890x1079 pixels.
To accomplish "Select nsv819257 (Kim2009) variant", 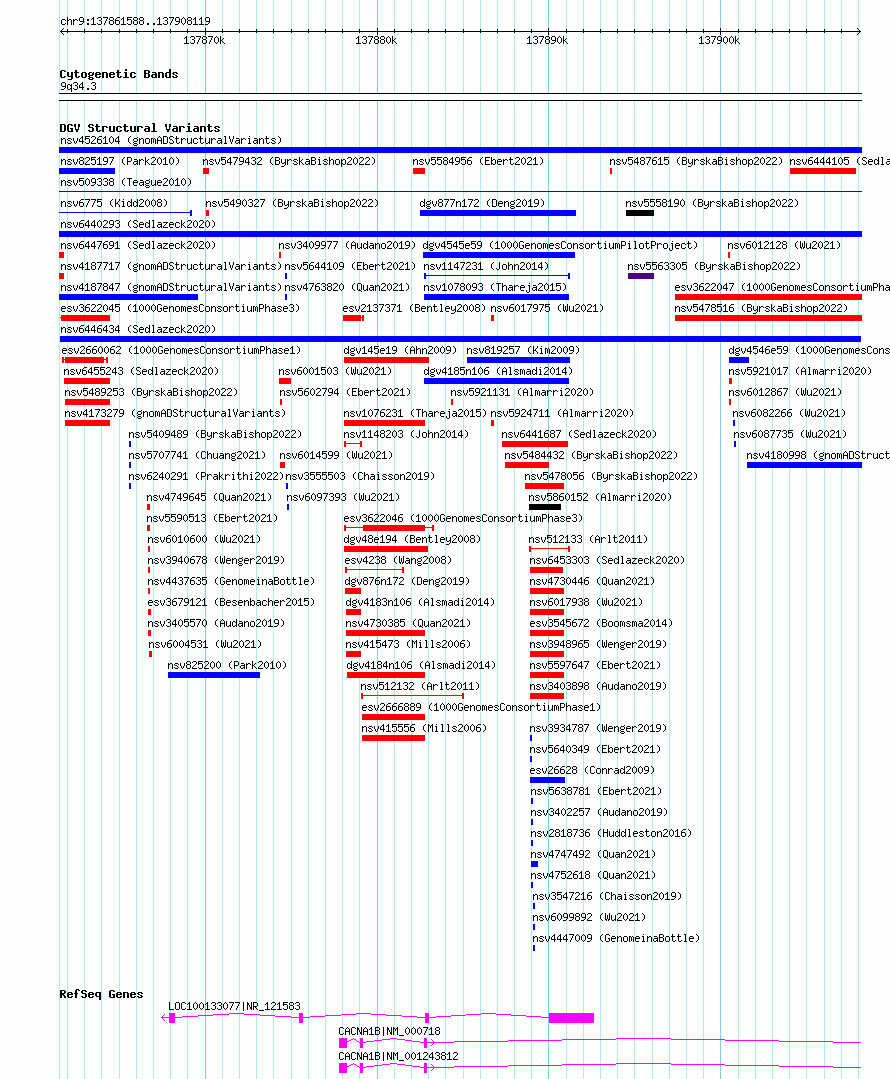I will point(523,350).
